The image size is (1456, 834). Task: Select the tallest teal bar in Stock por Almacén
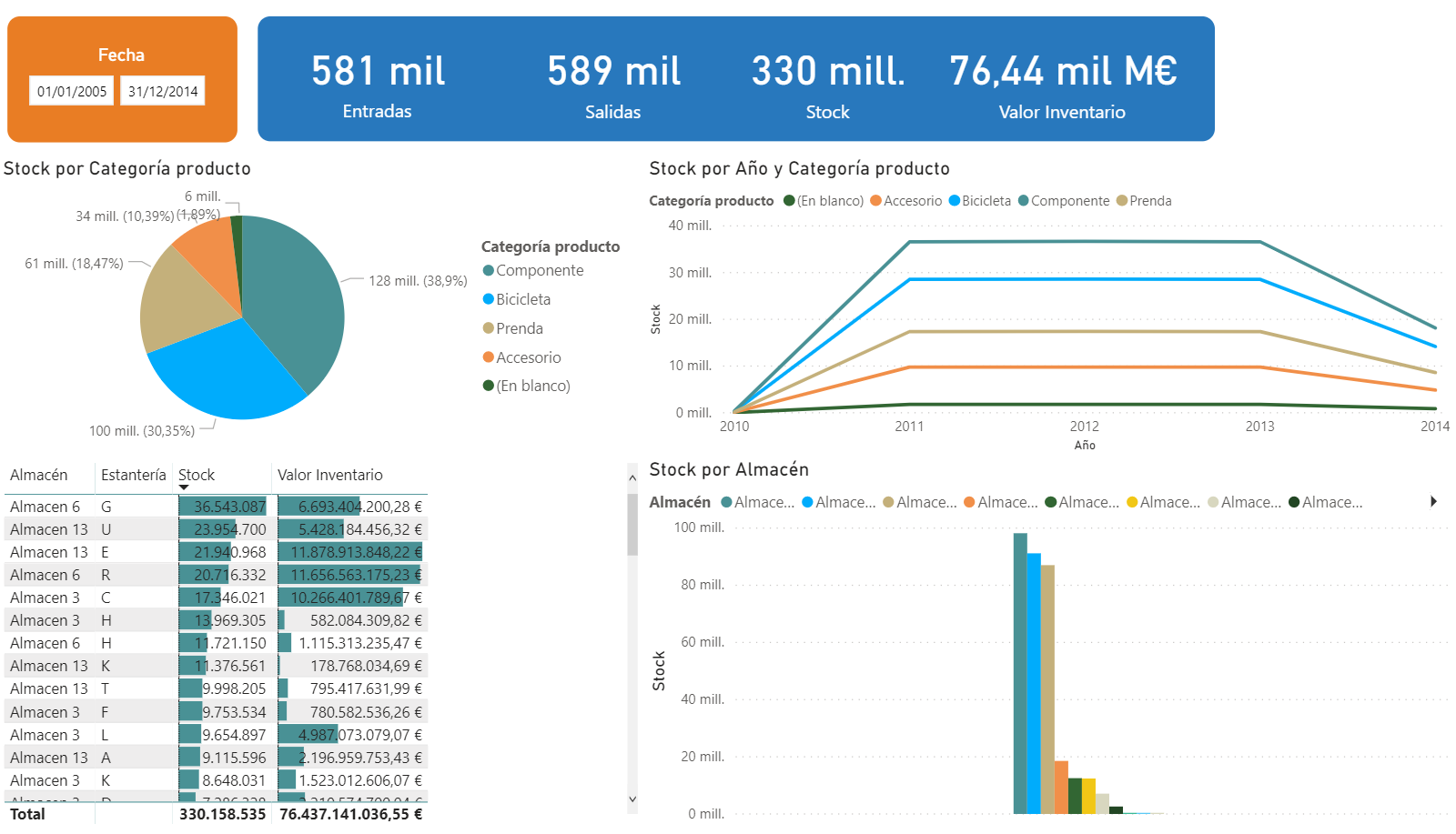(x=1020, y=673)
